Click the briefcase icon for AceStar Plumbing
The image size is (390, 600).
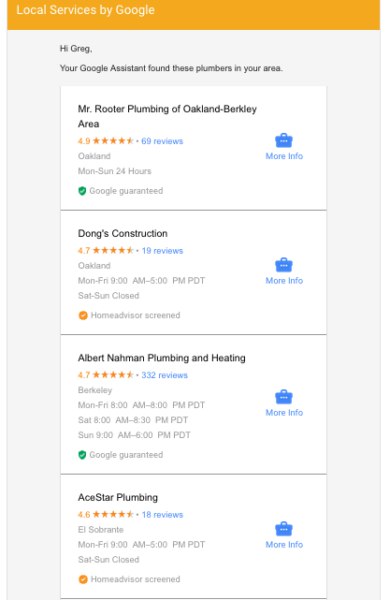[x=284, y=529]
